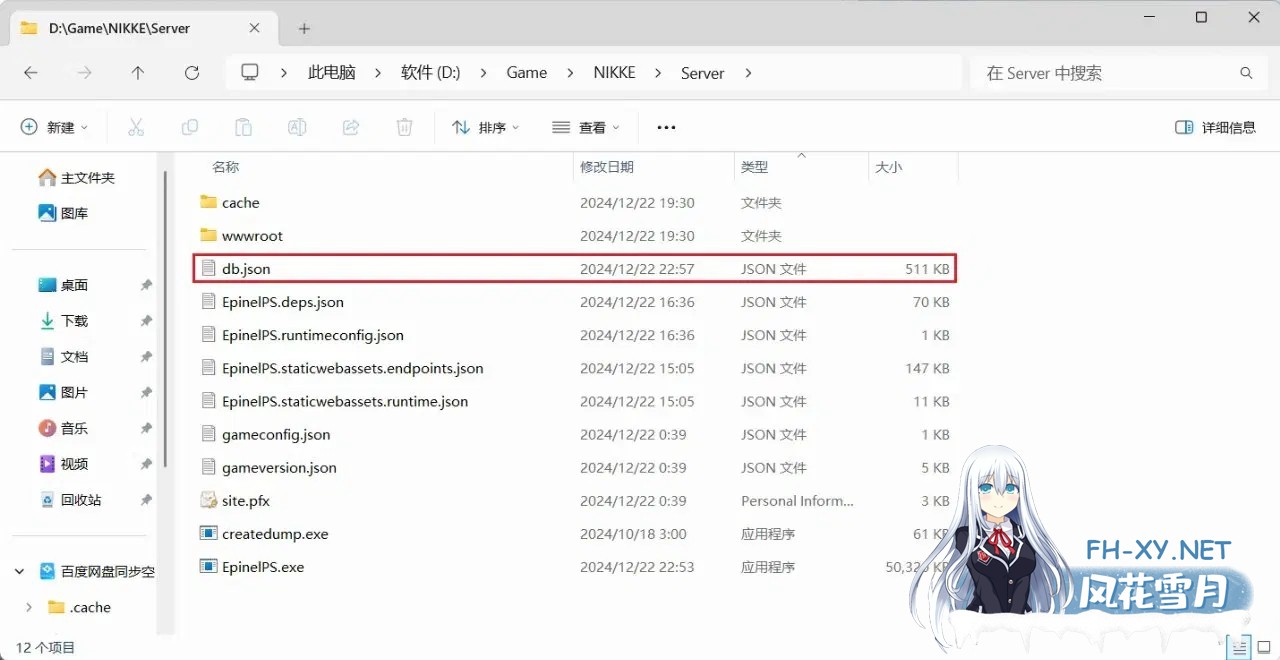This screenshot has height=660, width=1280.
Task: Click the Copy icon in the toolbar
Action: (x=190, y=127)
